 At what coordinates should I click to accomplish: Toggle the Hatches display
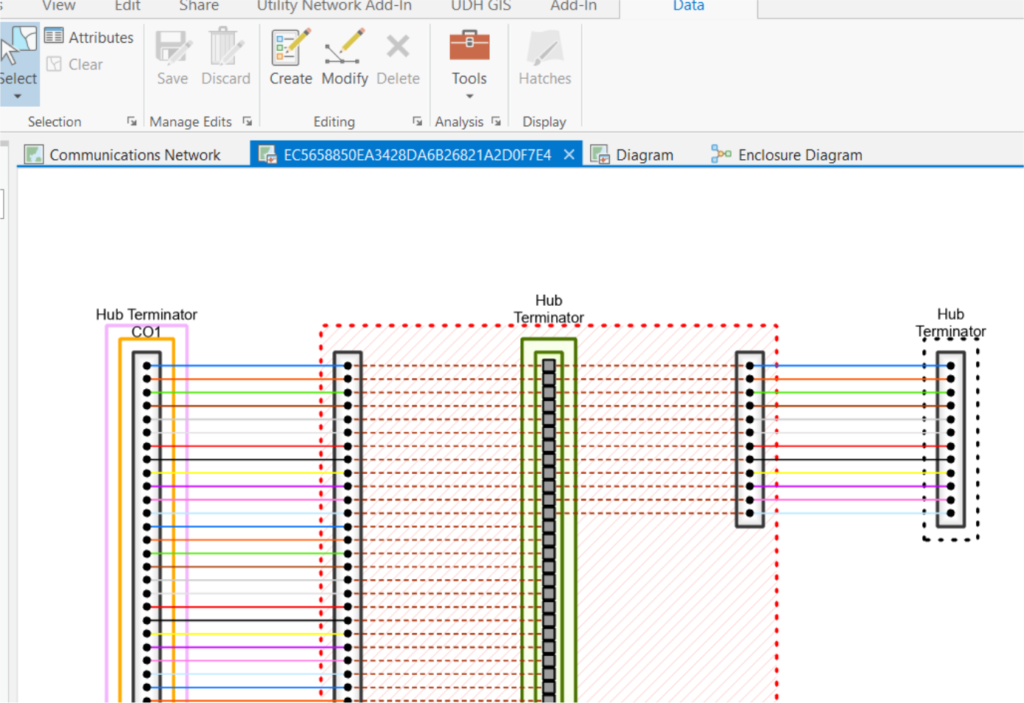coord(545,57)
